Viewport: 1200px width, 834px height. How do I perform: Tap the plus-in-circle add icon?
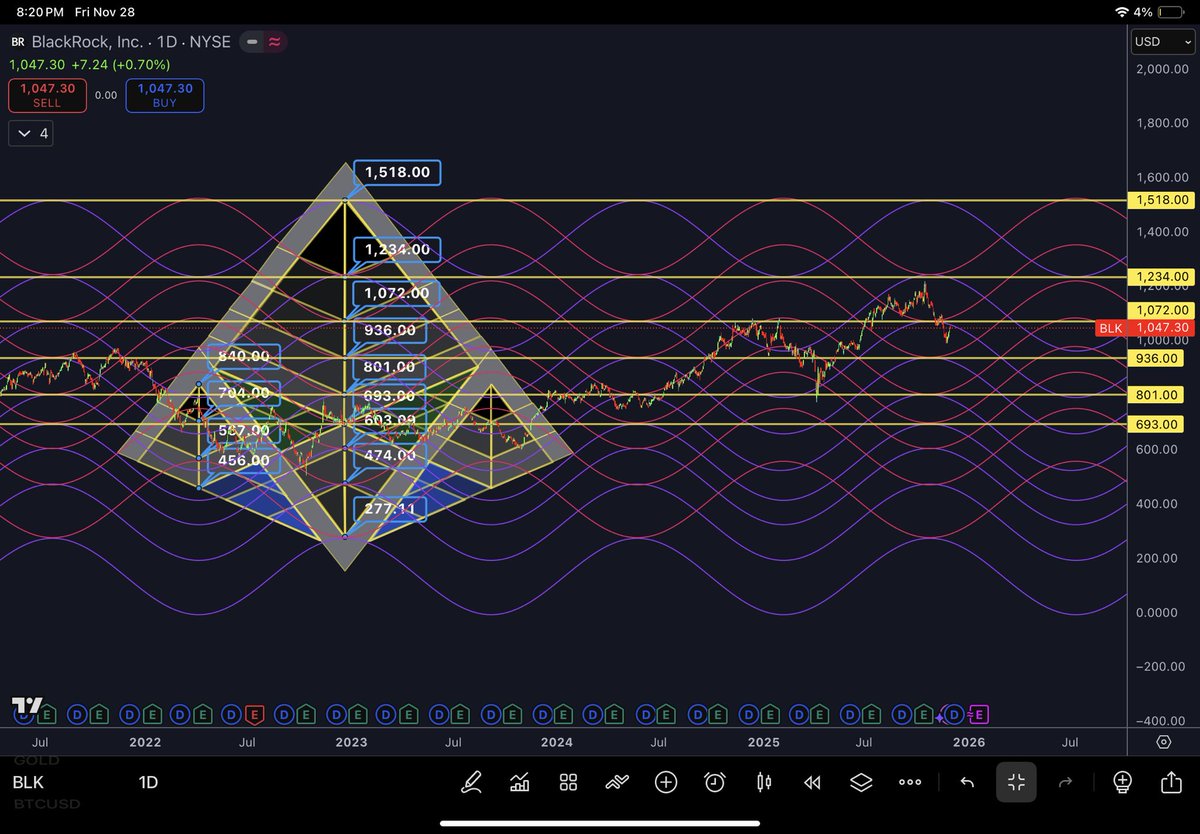[x=666, y=782]
